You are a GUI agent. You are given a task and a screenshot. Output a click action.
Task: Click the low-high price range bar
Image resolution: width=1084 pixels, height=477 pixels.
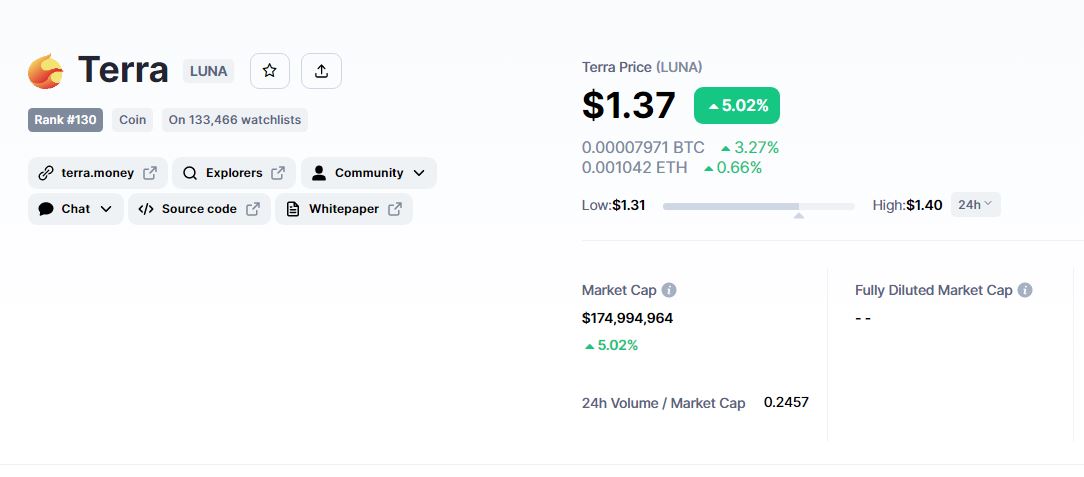coord(758,206)
